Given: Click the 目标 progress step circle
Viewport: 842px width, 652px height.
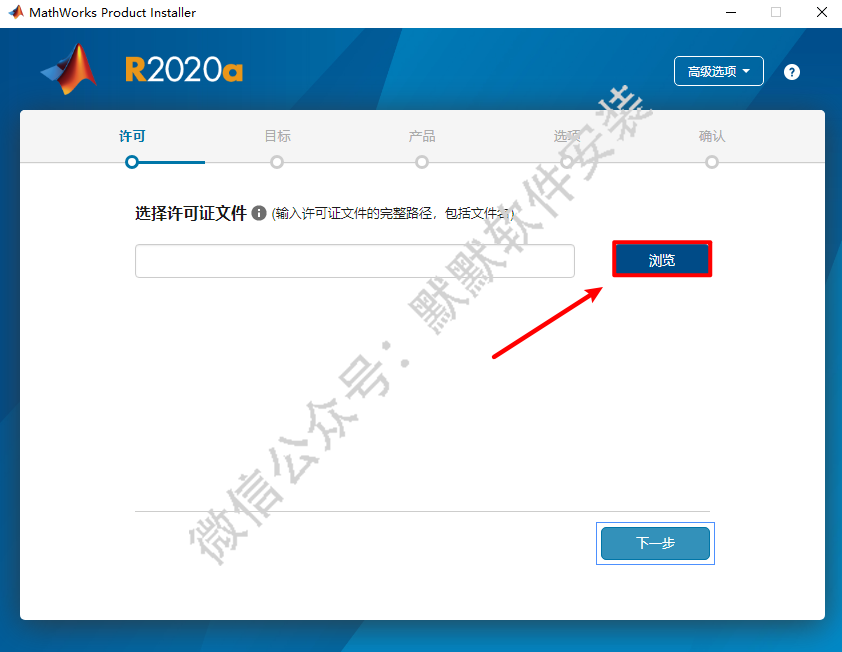Looking at the screenshot, I should [277, 162].
